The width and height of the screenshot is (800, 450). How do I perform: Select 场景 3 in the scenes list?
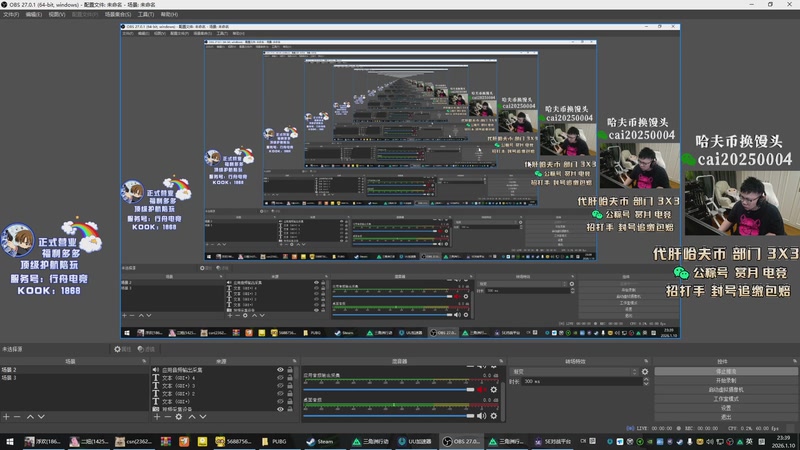click(x=74, y=378)
